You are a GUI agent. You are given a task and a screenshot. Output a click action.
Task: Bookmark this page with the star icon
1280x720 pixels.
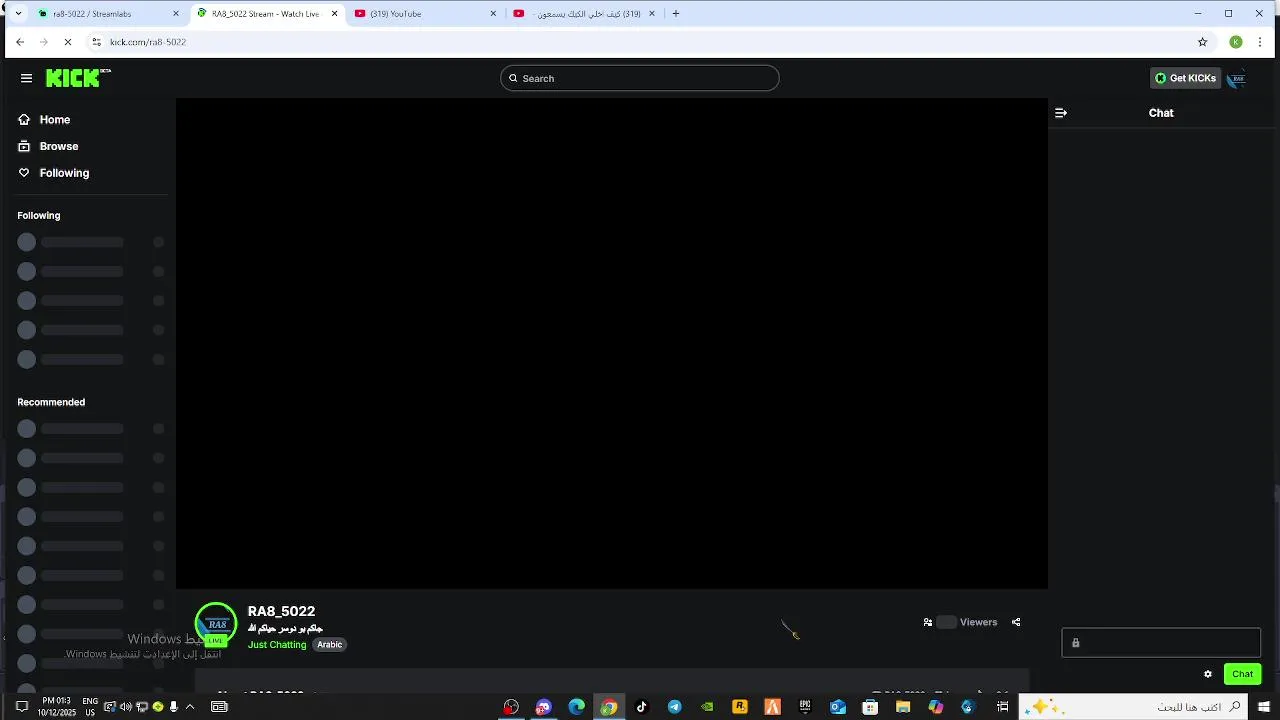(1203, 42)
